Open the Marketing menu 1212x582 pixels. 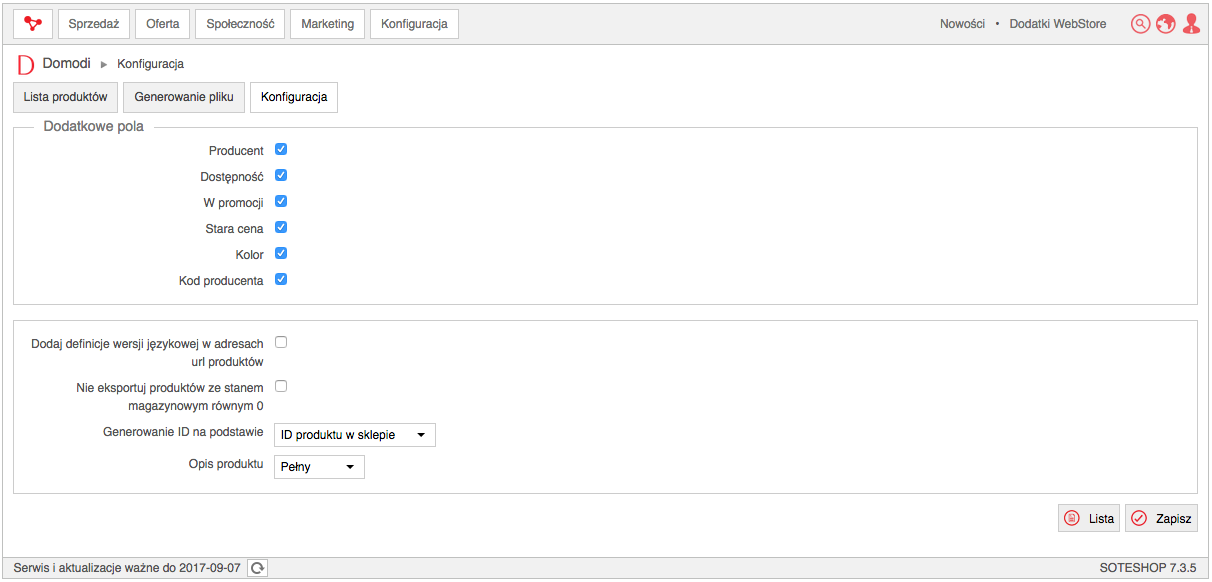pos(327,24)
